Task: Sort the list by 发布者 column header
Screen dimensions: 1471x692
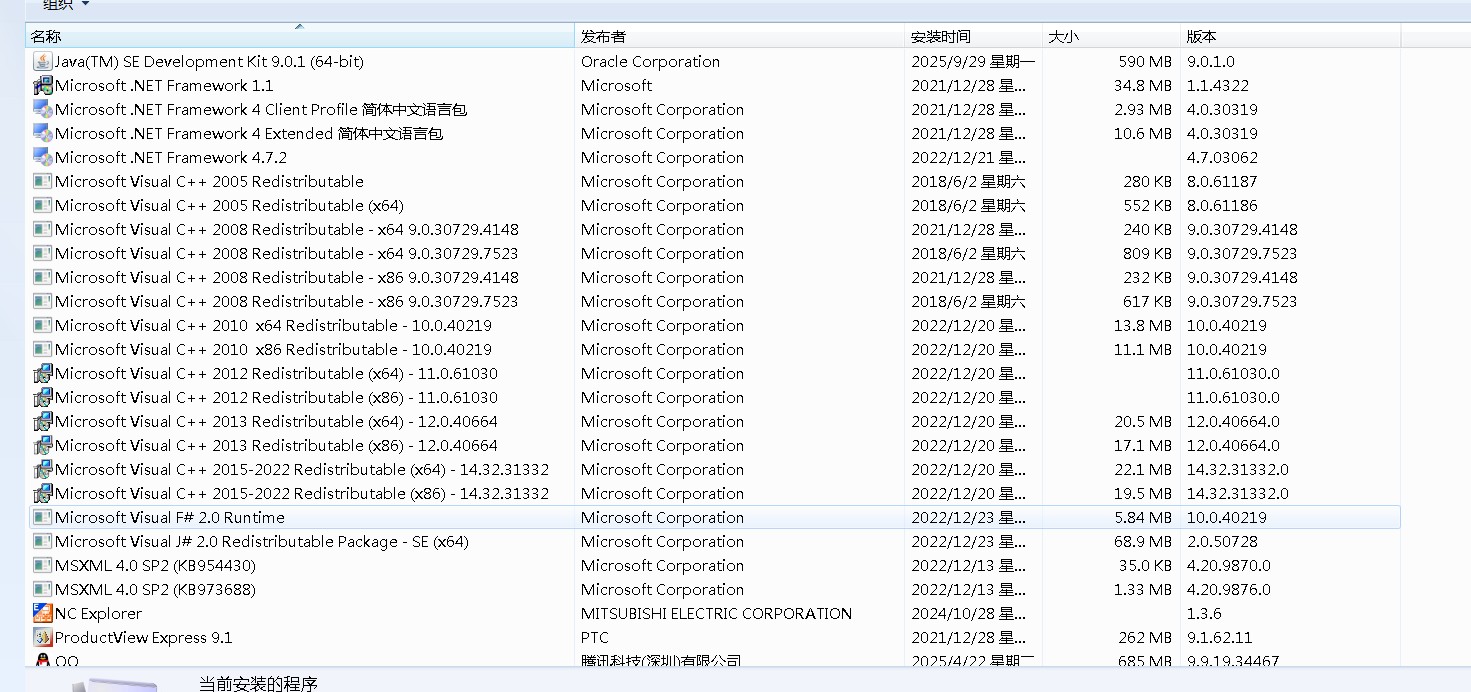Action: pyautogui.click(x=603, y=37)
